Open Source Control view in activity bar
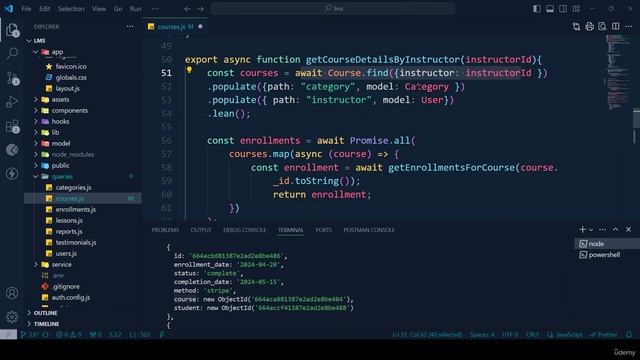The width and height of the screenshot is (640, 360). [12, 78]
